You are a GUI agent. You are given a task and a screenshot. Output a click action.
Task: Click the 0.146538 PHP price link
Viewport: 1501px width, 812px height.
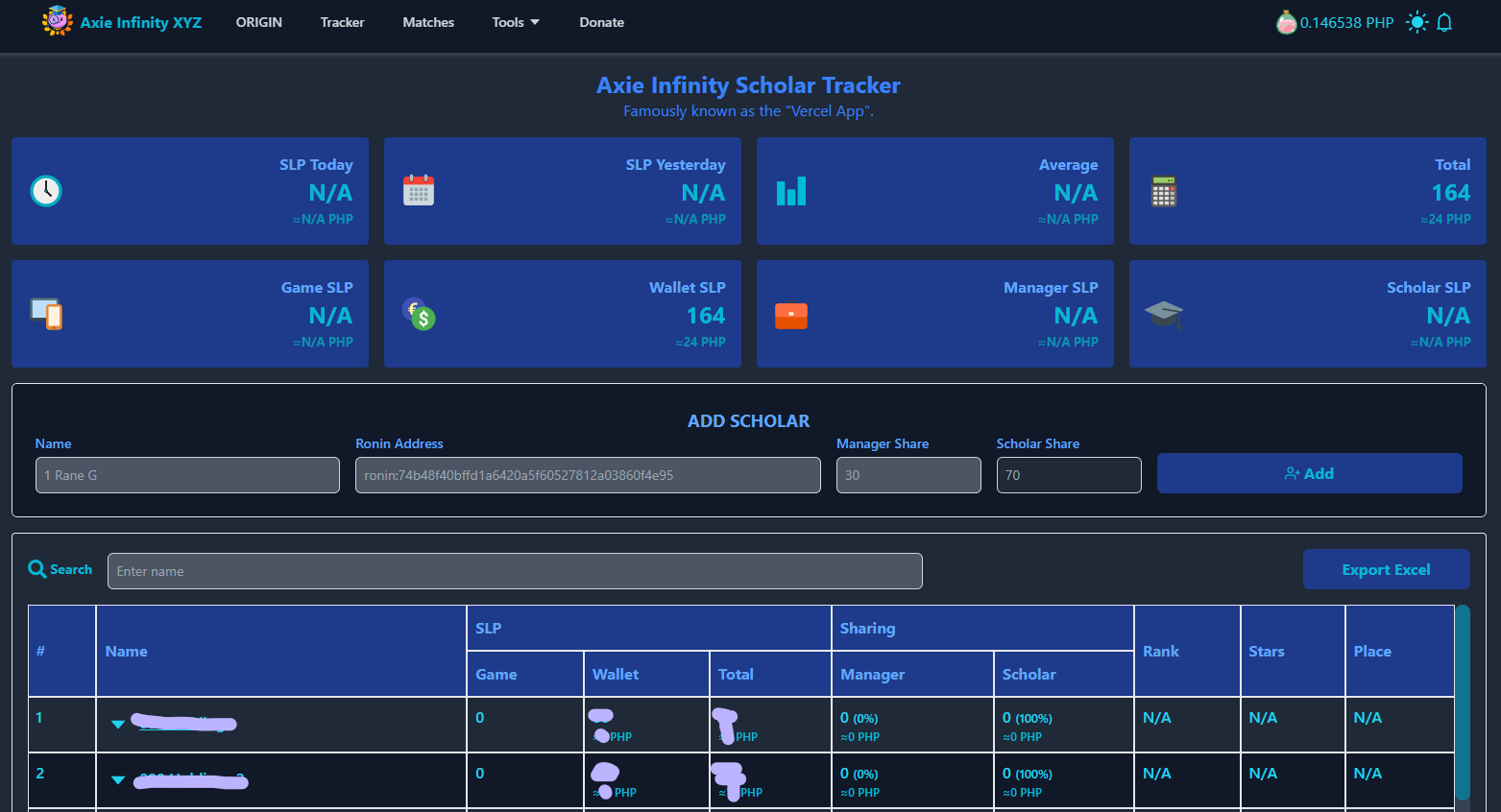pyautogui.click(x=1346, y=22)
